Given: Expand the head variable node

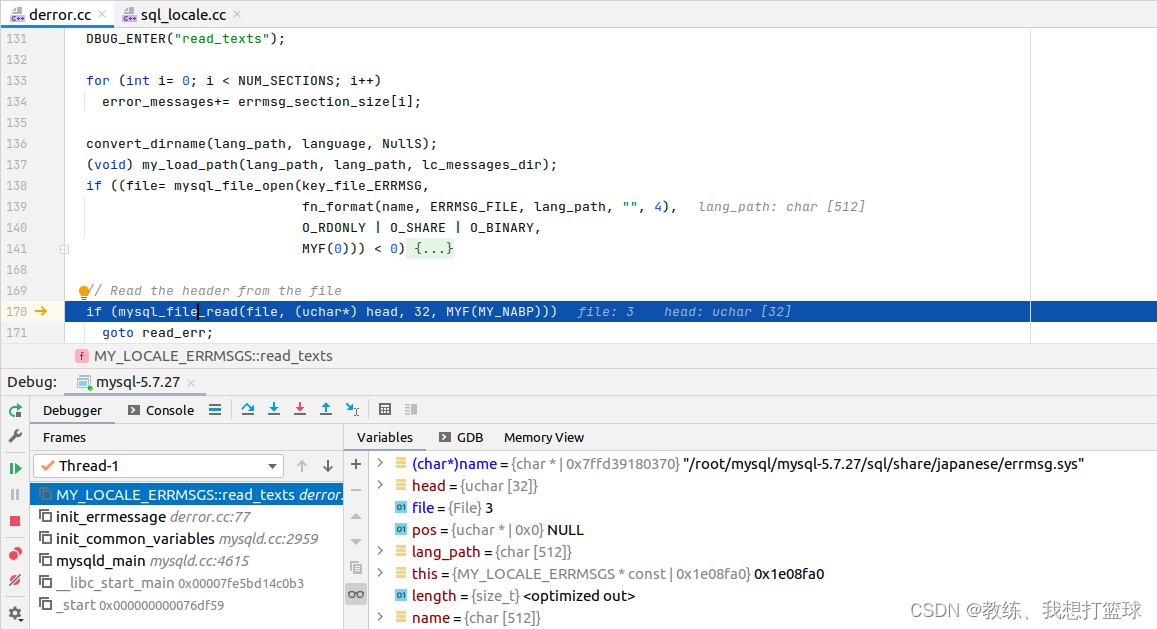Looking at the screenshot, I should [x=380, y=485].
